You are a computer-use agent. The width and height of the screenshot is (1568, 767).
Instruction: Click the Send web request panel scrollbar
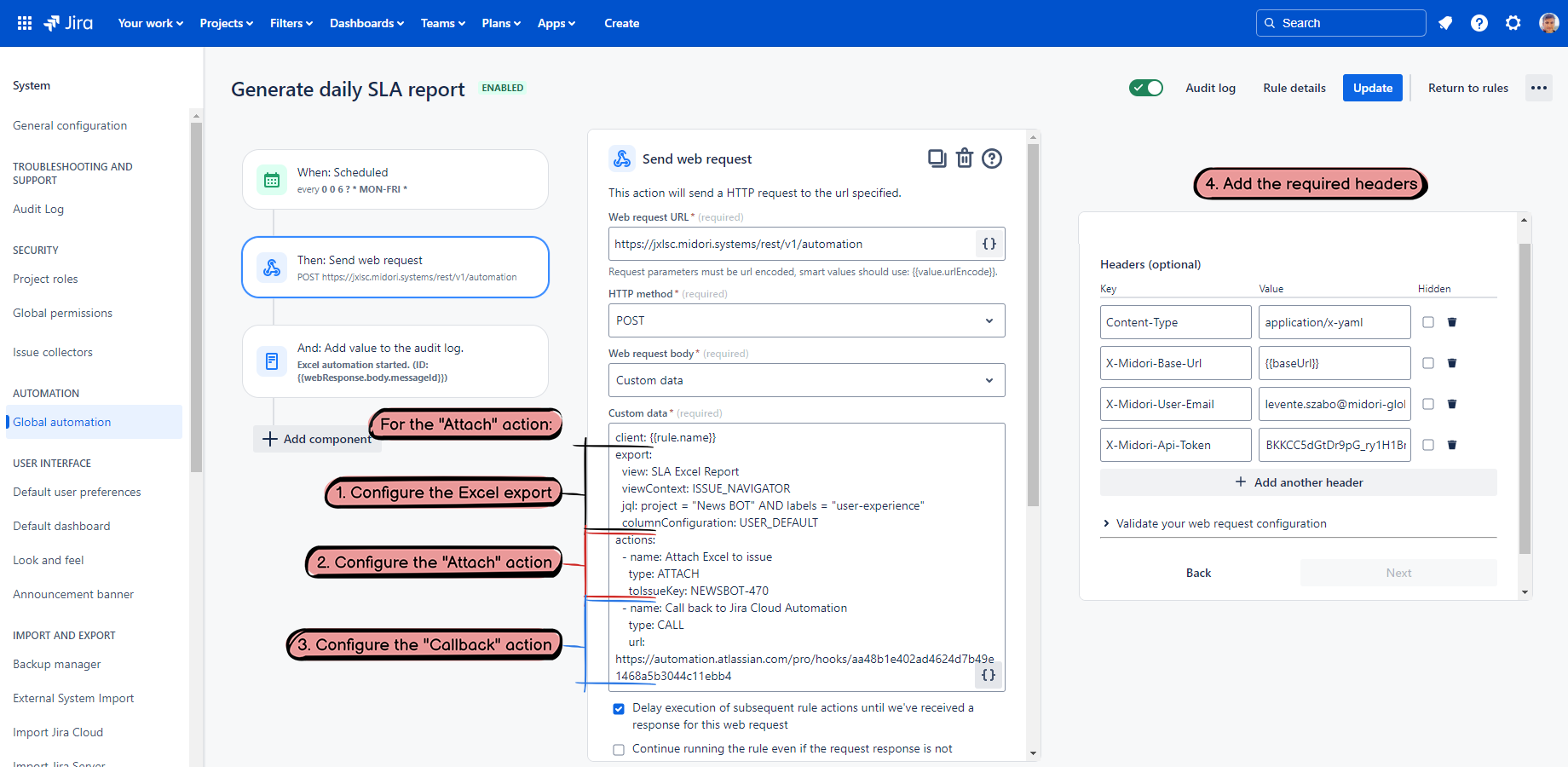coord(1033,326)
